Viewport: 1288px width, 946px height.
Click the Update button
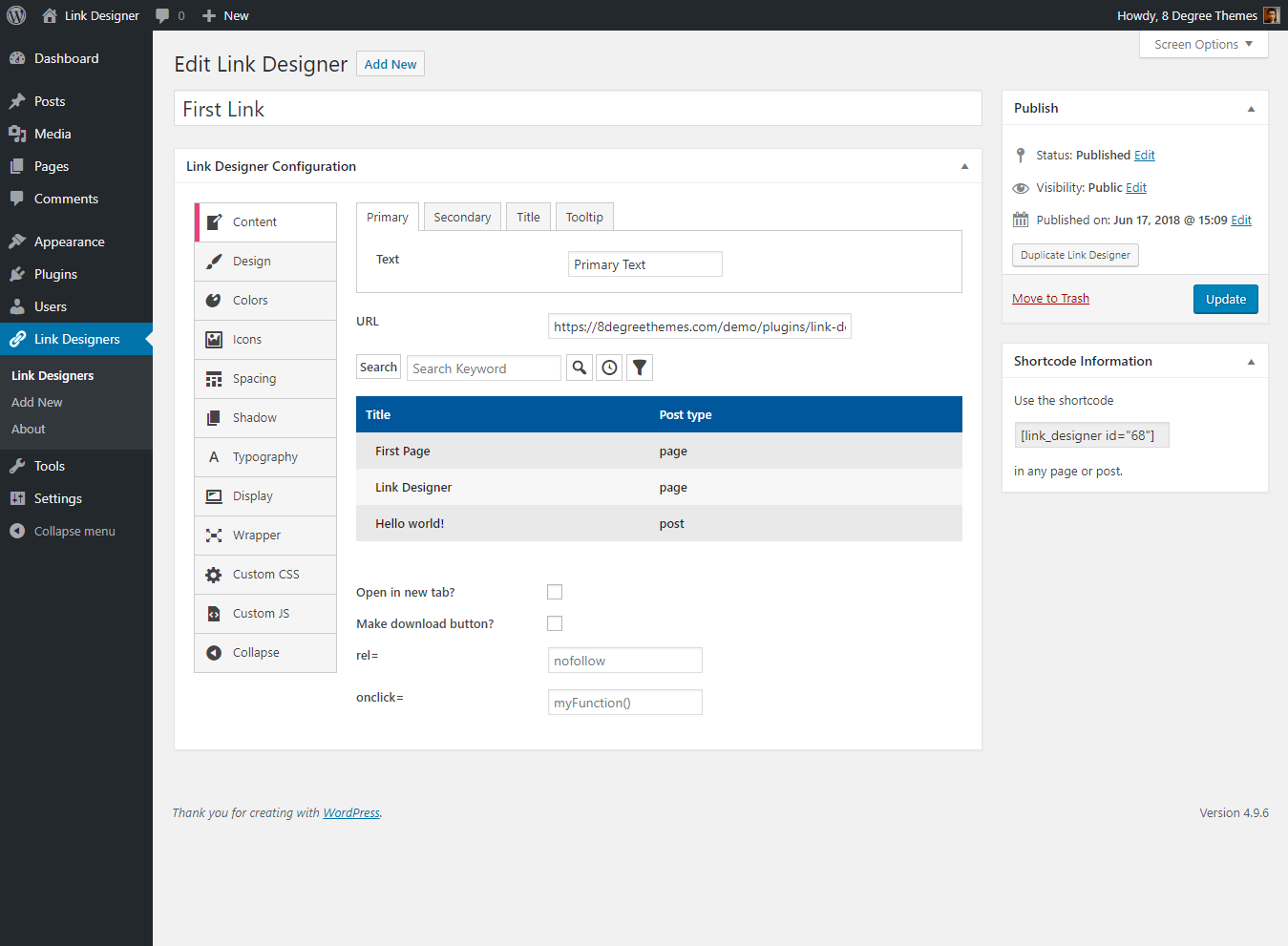(1226, 299)
